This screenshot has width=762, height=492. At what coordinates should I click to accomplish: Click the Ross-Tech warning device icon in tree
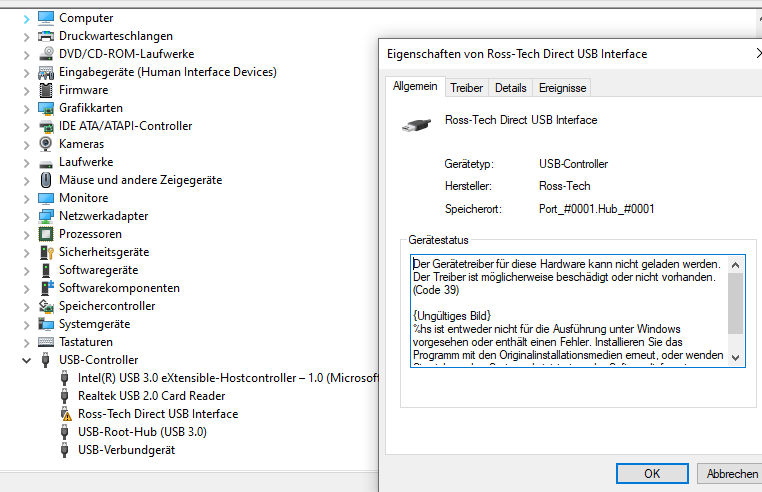coord(65,414)
